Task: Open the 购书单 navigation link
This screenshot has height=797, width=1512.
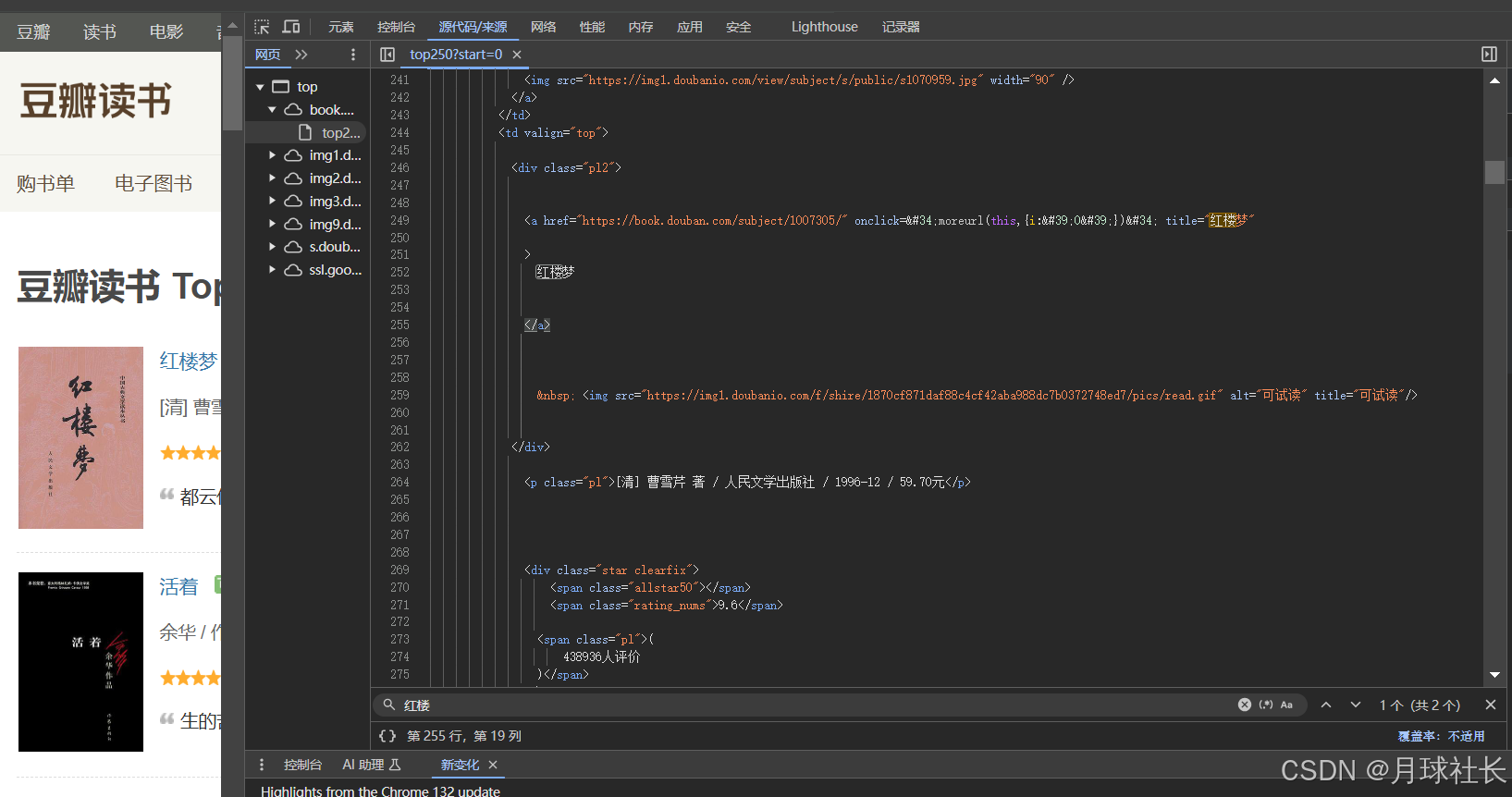Action: (x=45, y=184)
